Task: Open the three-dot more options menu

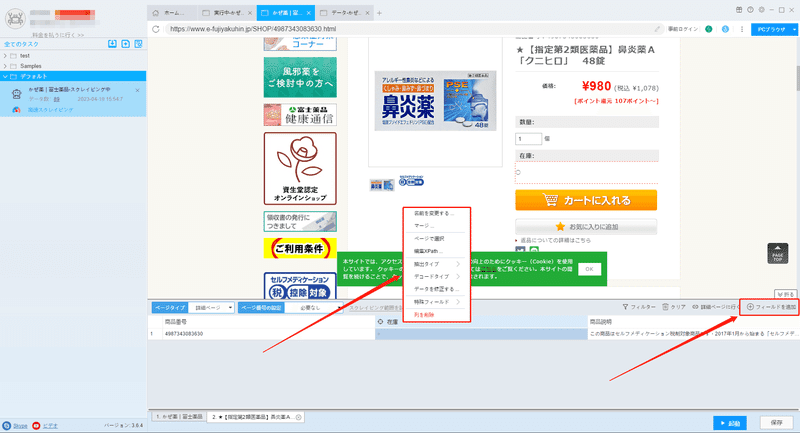Action: click(742, 29)
